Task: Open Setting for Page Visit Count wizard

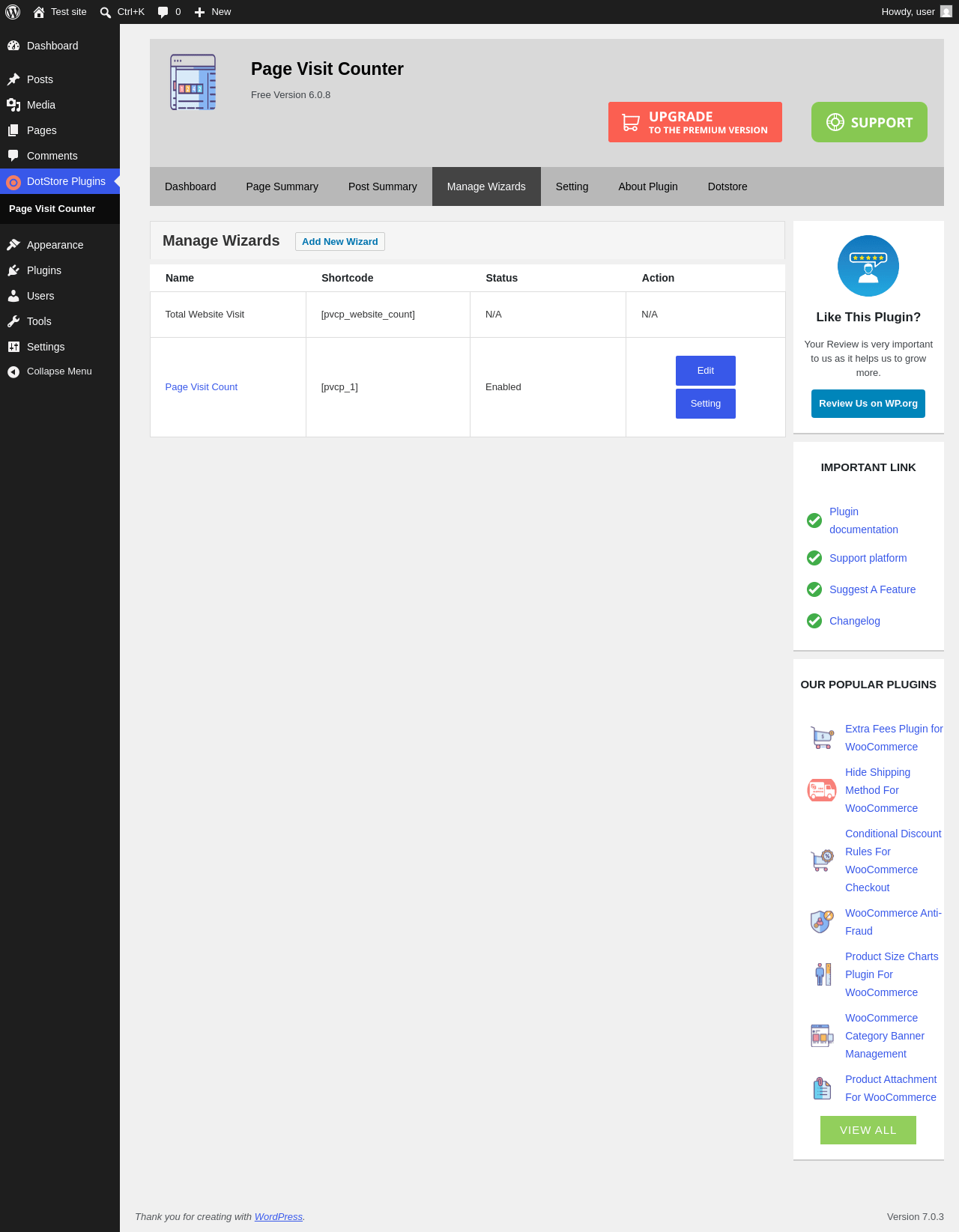Action: pyautogui.click(x=706, y=404)
